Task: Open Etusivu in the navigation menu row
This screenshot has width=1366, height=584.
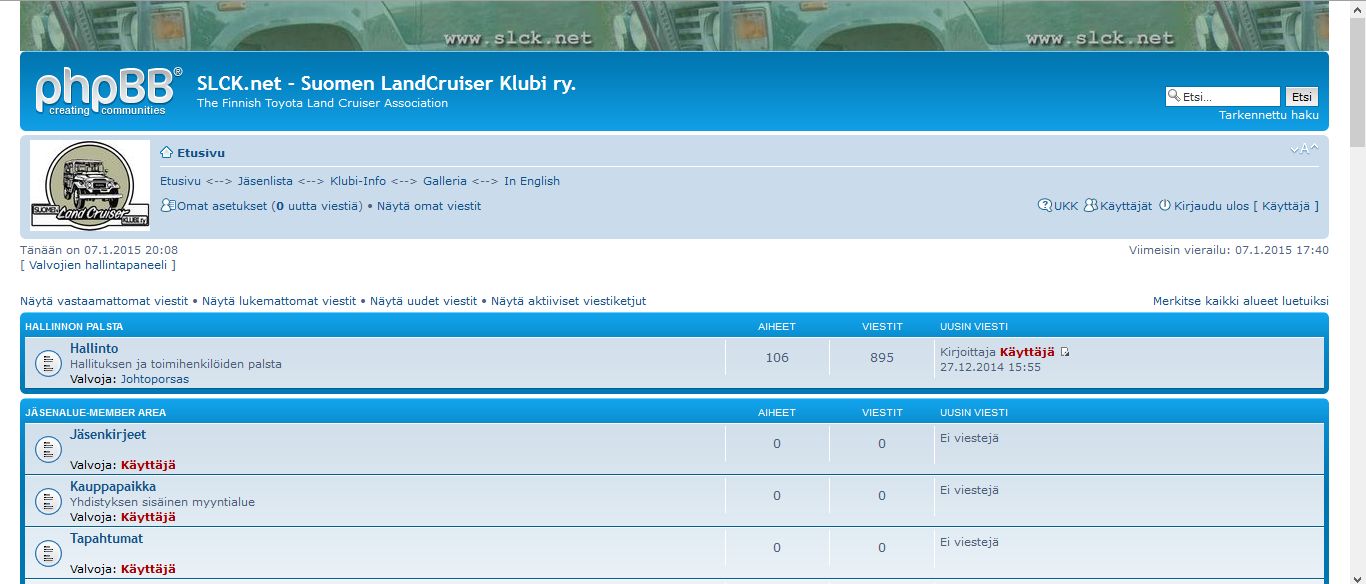Action: click(180, 181)
